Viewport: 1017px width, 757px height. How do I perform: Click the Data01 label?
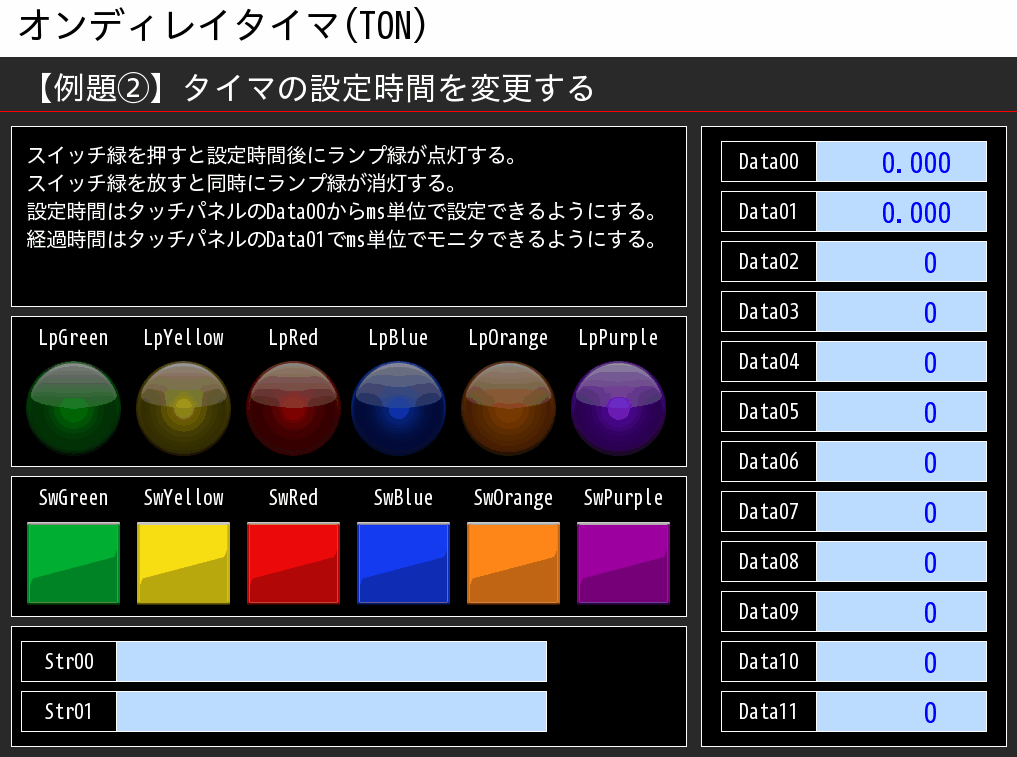769,211
